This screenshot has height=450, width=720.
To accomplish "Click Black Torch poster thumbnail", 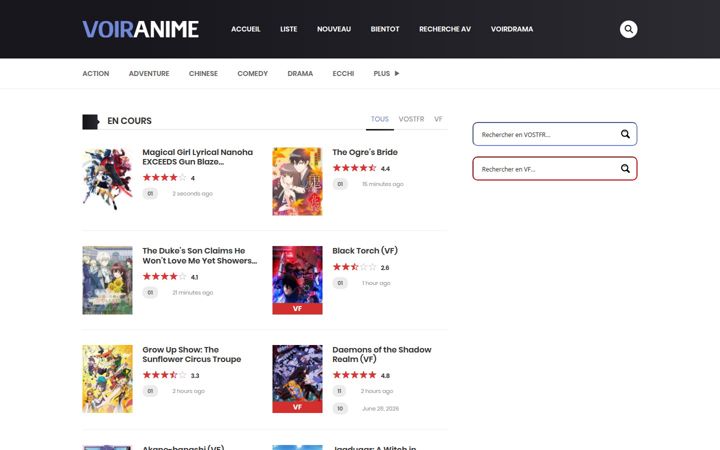I will 297,280.
